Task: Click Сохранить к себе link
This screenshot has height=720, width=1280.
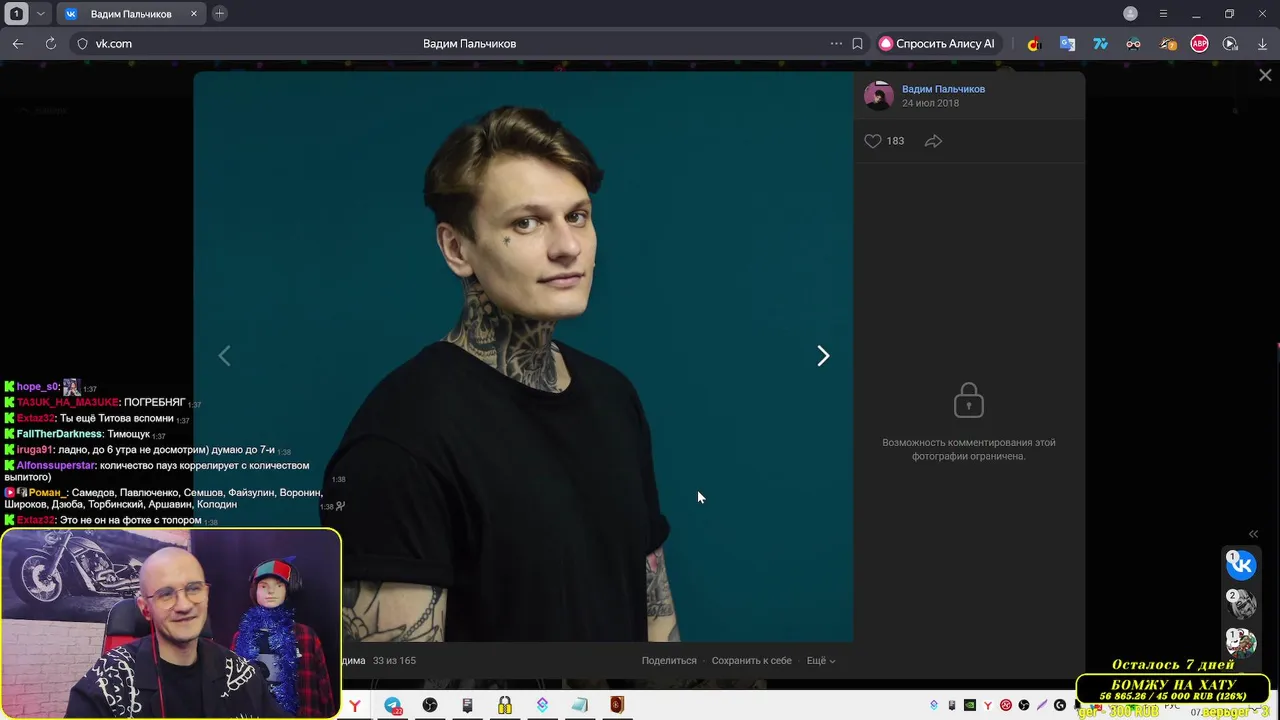Action: 751,661
